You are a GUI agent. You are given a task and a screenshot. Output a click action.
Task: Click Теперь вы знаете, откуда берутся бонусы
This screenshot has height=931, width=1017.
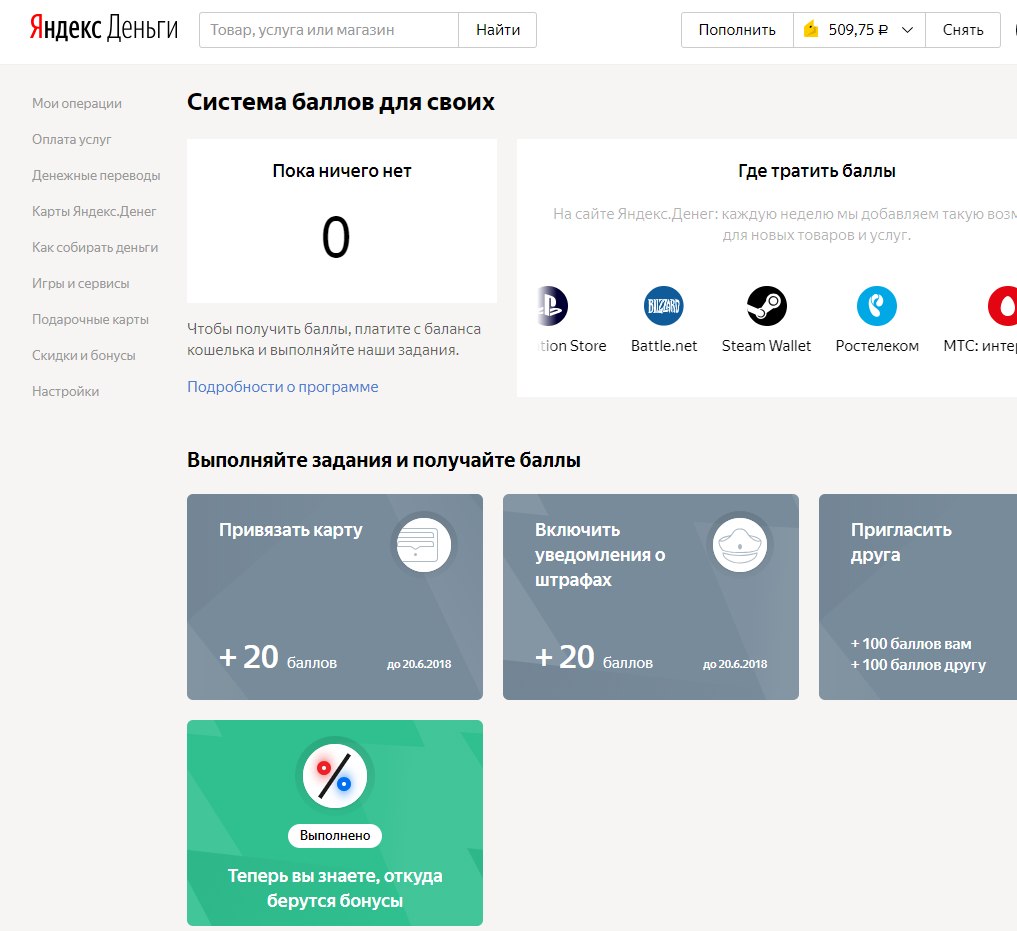(335, 888)
